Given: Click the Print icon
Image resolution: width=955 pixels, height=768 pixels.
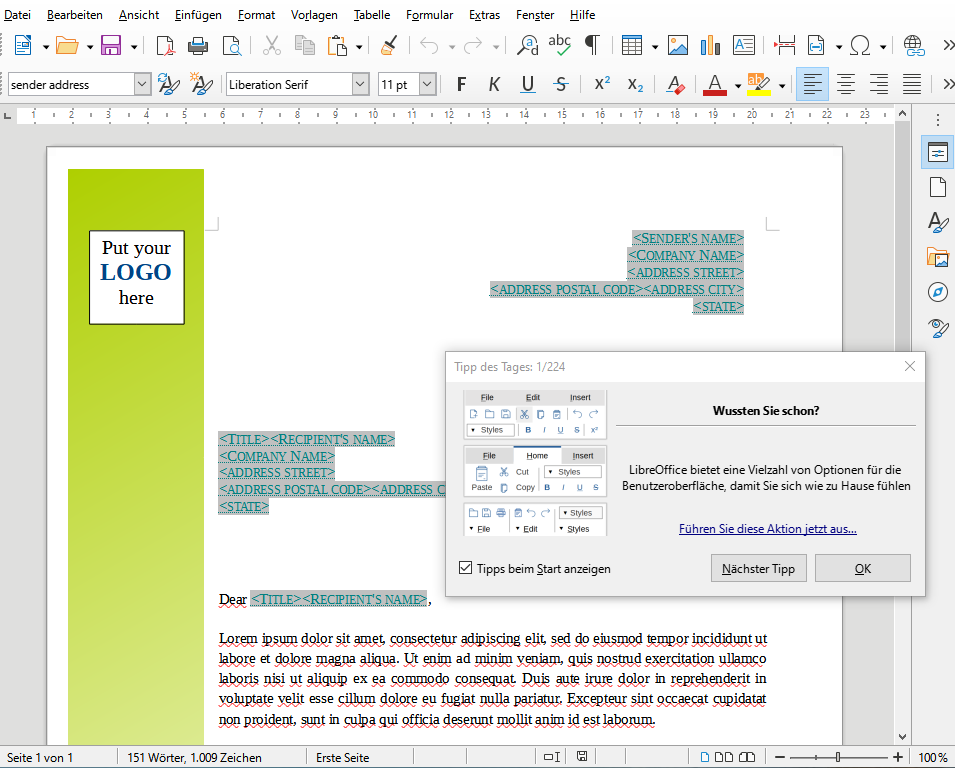Looking at the screenshot, I should pyautogui.click(x=198, y=46).
